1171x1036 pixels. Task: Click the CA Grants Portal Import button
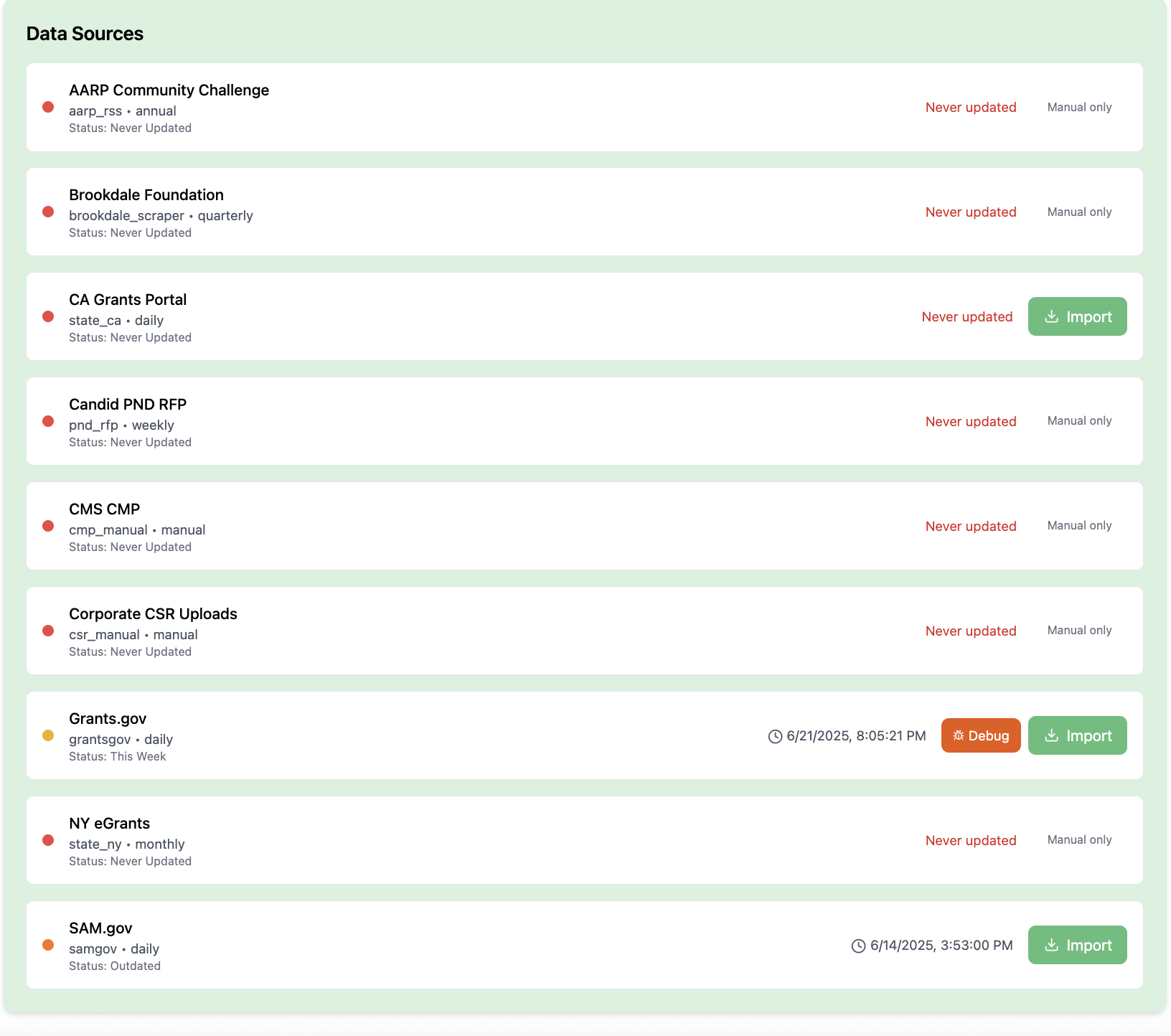(1077, 316)
